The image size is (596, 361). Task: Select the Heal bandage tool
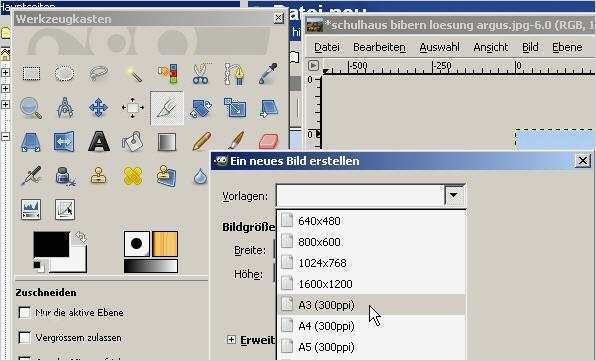(133, 176)
